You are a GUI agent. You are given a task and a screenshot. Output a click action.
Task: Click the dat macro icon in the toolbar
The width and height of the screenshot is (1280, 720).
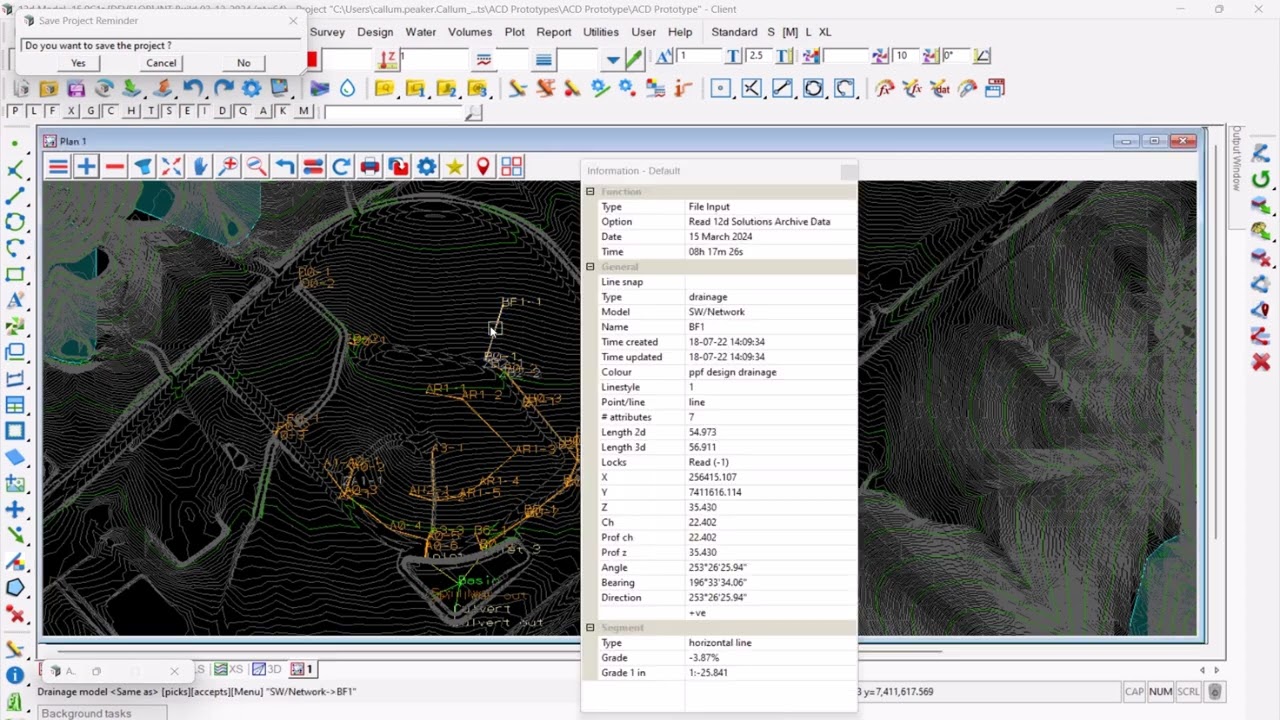[x=940, y=89]
